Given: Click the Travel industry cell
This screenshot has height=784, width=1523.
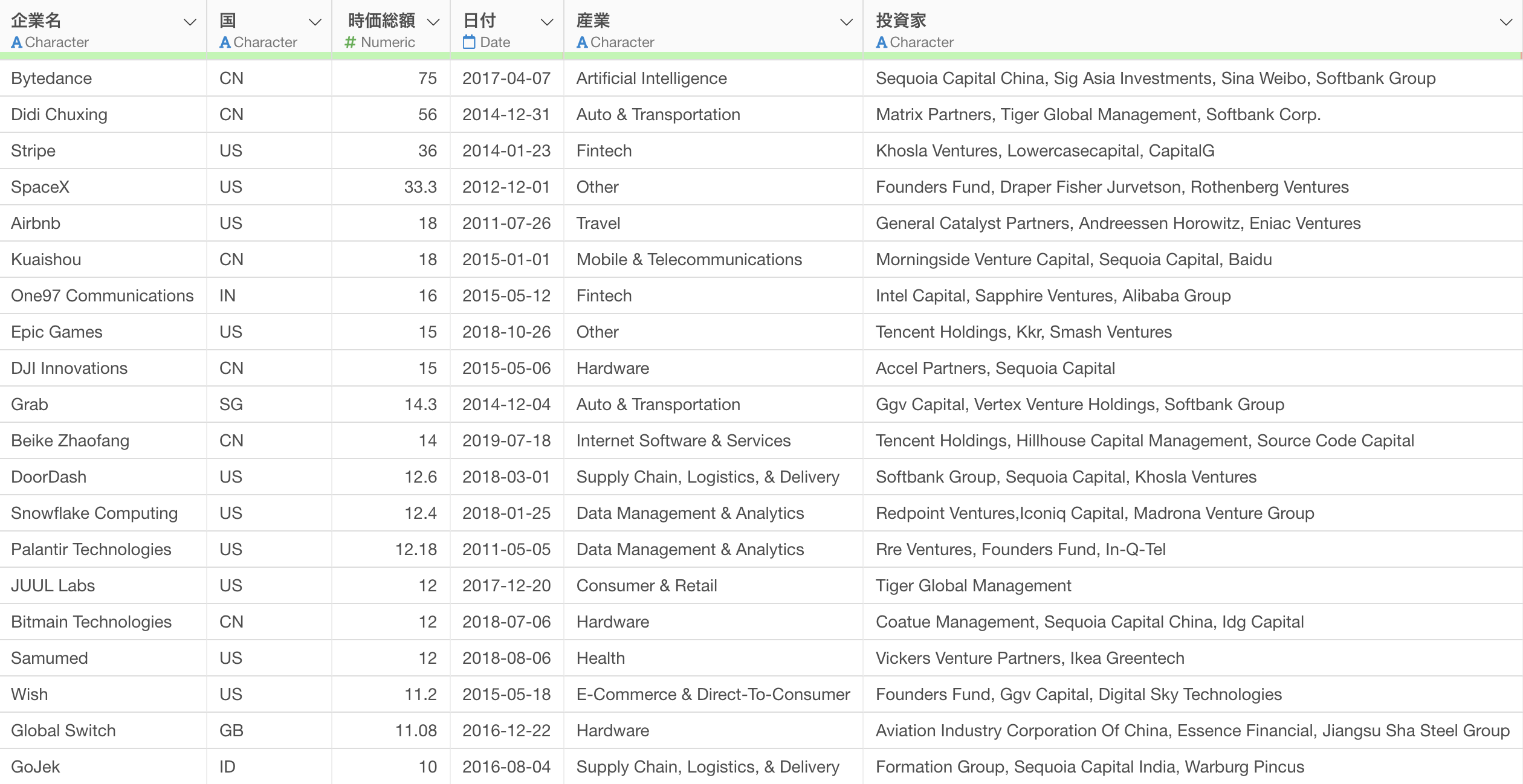Looking at the screenshot, I should tap(714, 223).
